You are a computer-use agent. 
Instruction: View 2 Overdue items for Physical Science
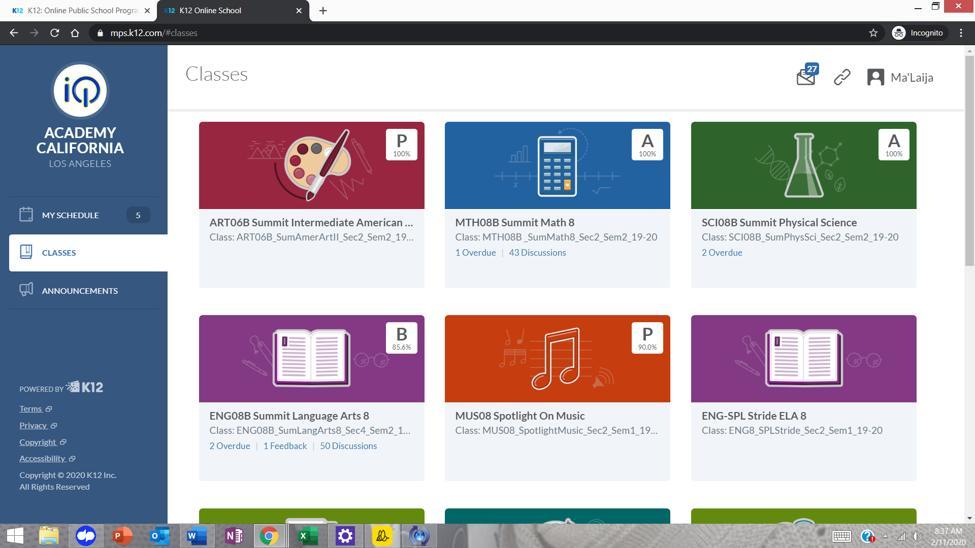pos(722,253)
